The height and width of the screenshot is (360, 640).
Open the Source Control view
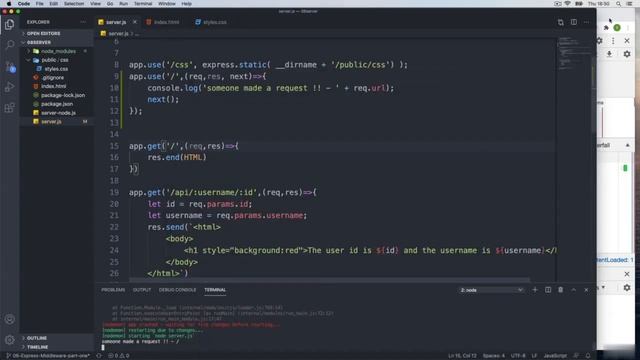click(10, 67)
